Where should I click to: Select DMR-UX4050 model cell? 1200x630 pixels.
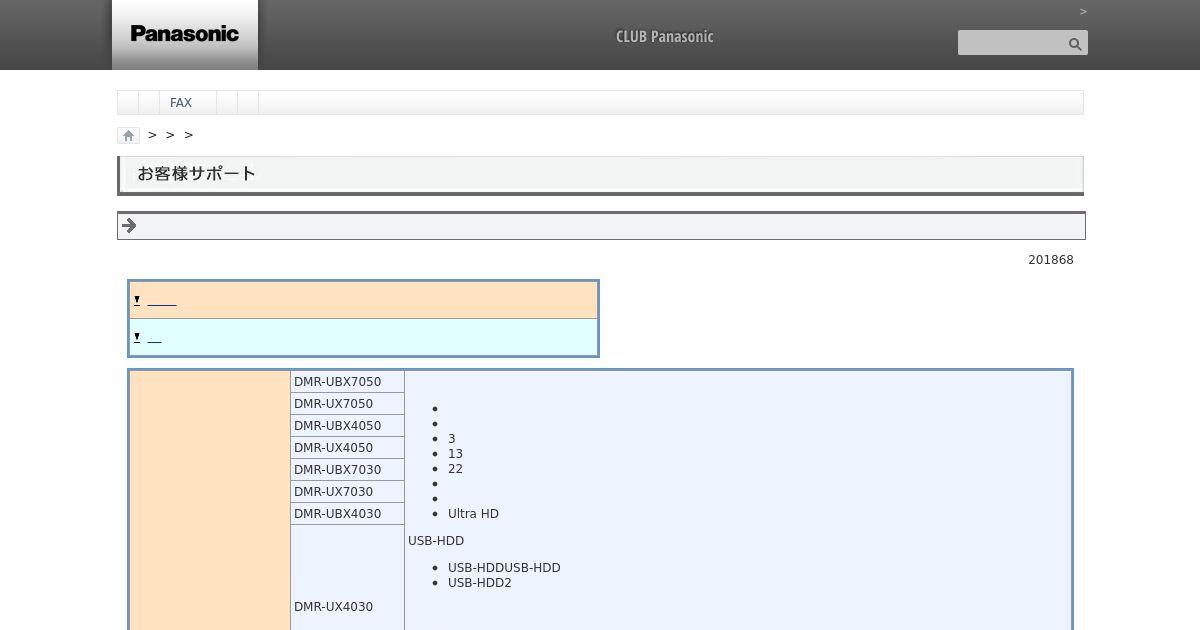coord(347,447)
